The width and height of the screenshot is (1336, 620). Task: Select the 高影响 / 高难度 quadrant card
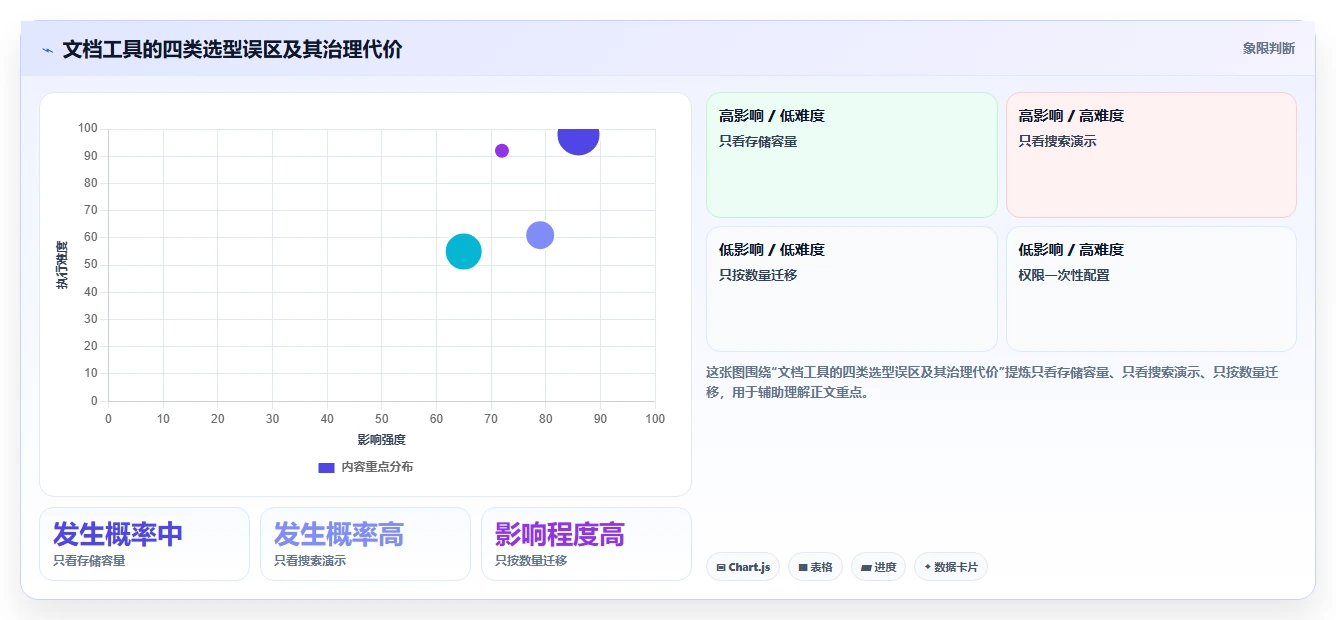point(1151,155)
